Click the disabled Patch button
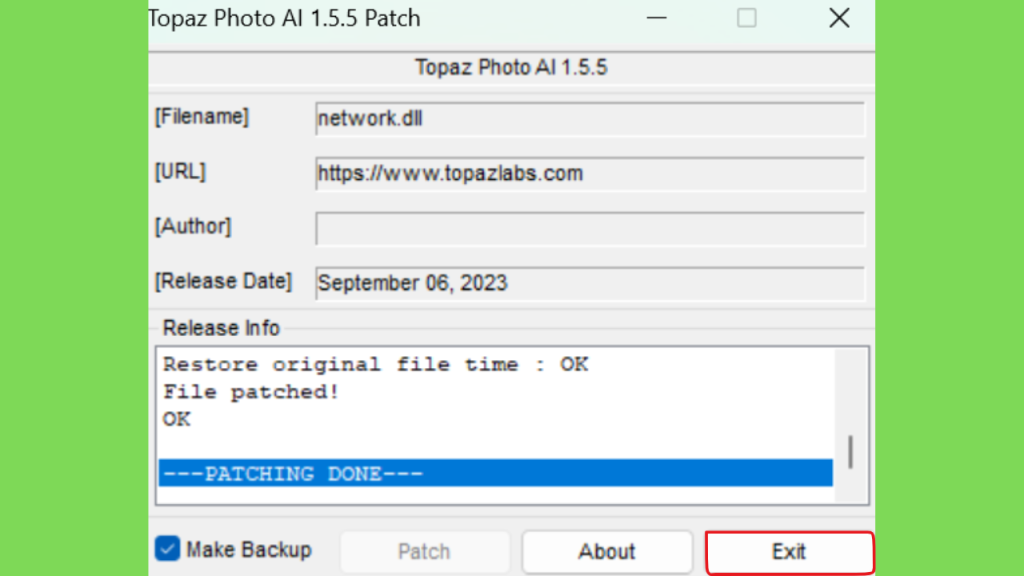The height and width of the screenshot is (576, 1024). click(x=424, y=552)
